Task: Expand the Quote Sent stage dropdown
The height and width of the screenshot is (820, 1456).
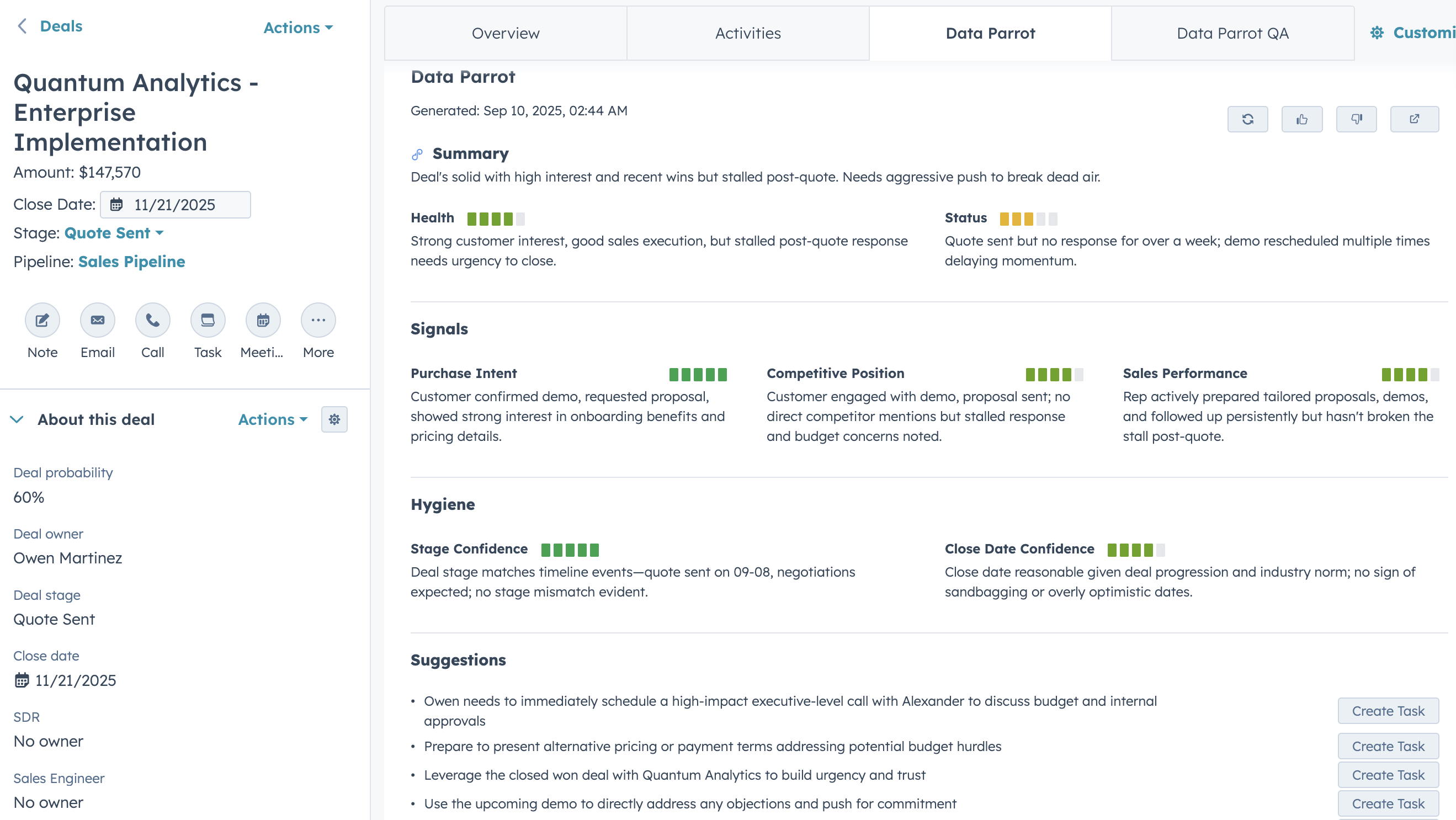Action: coord(113,233)
